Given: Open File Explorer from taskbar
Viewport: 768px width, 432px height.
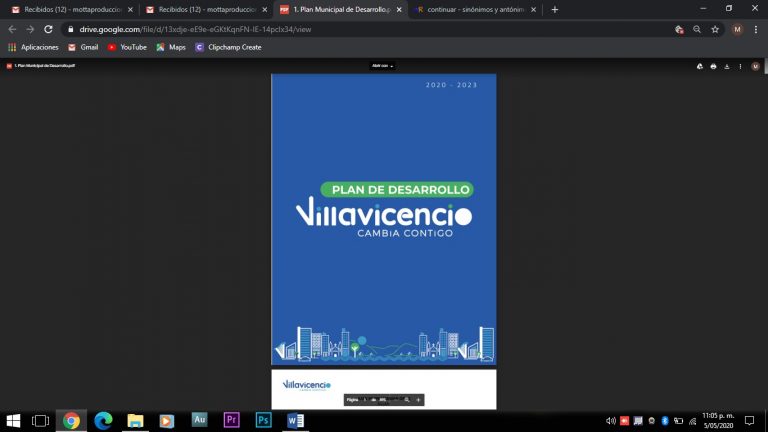Looking at the screenshot, I should click(135, 421).
